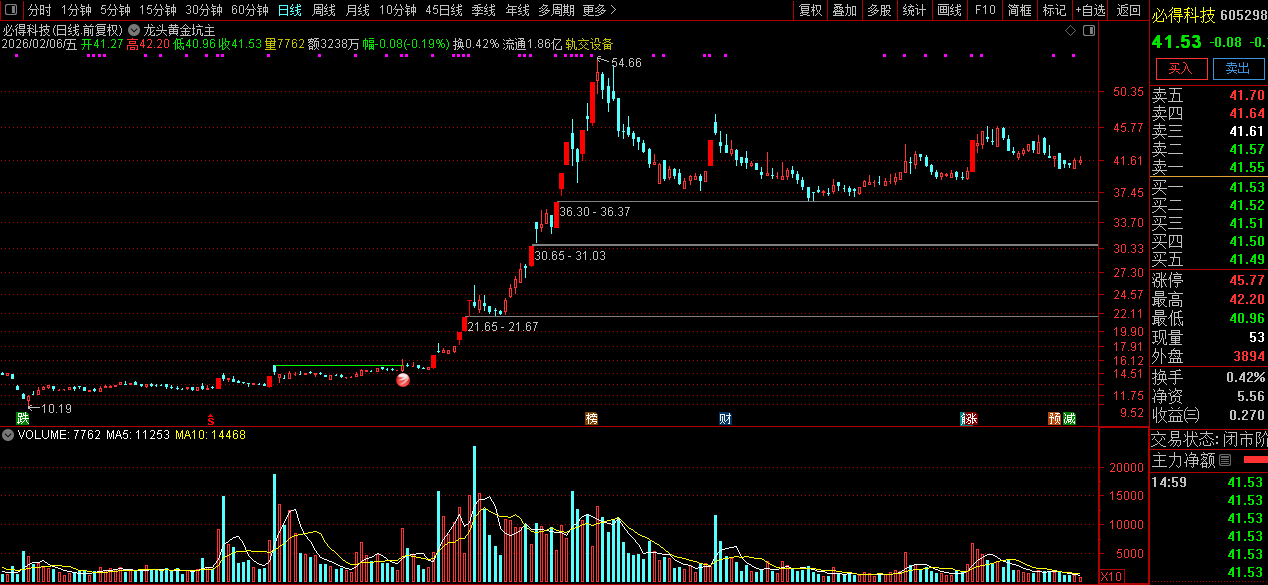This screenshot has height=585, width=1268.
Task: Click the 交易状态 status row
Action: point(1209,439)
